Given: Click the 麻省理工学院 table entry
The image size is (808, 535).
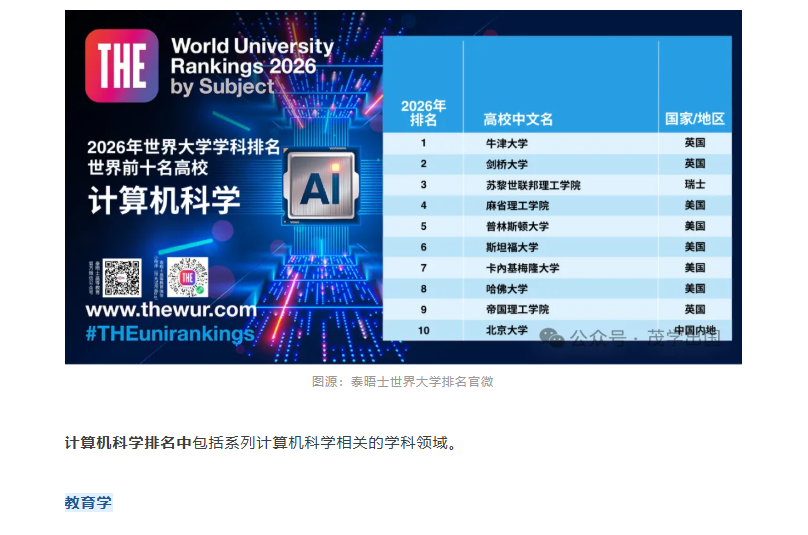Looking at the screenshot, I should click(x=519, y=206).
